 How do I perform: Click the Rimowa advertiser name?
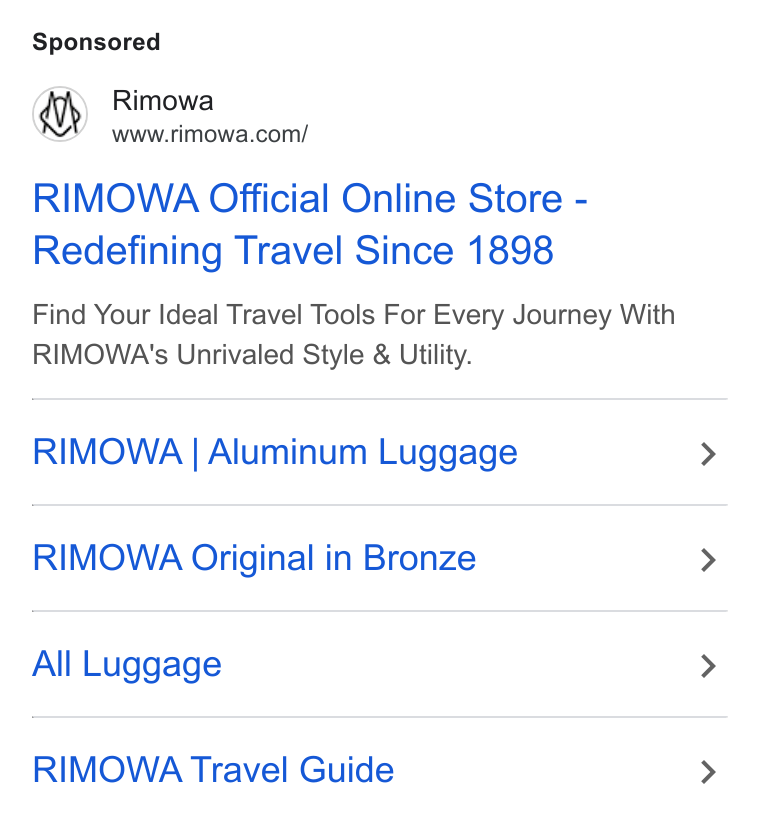tap(162, 100)
